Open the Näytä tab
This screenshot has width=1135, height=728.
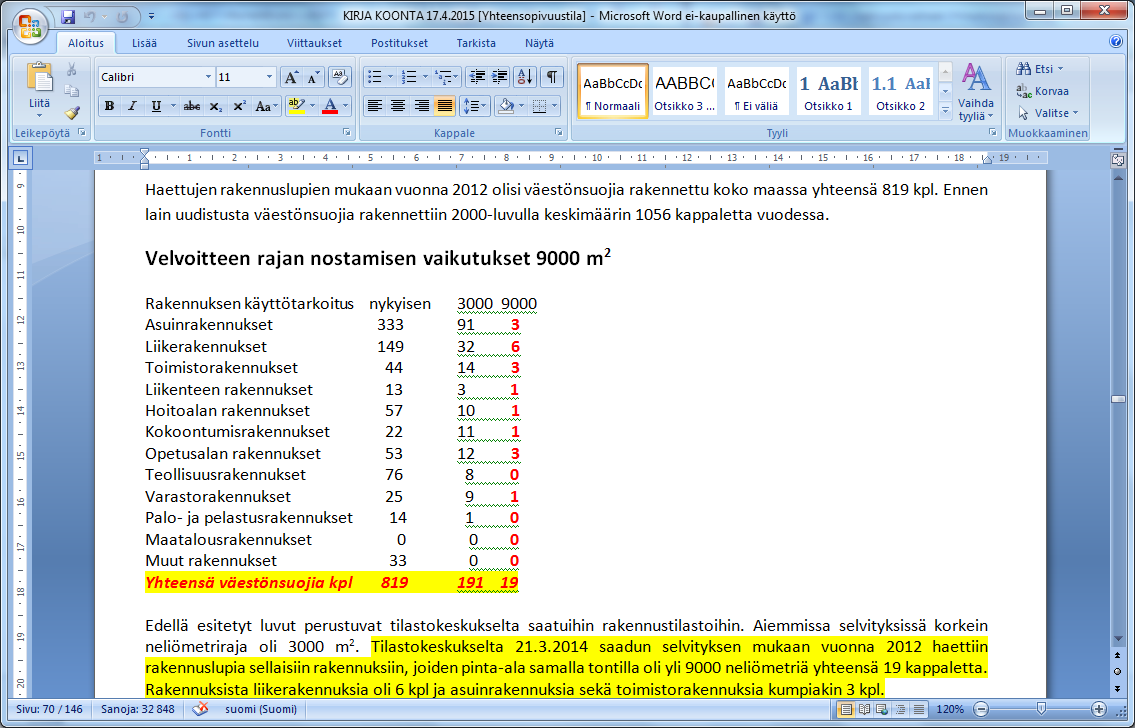pos(539,43)
